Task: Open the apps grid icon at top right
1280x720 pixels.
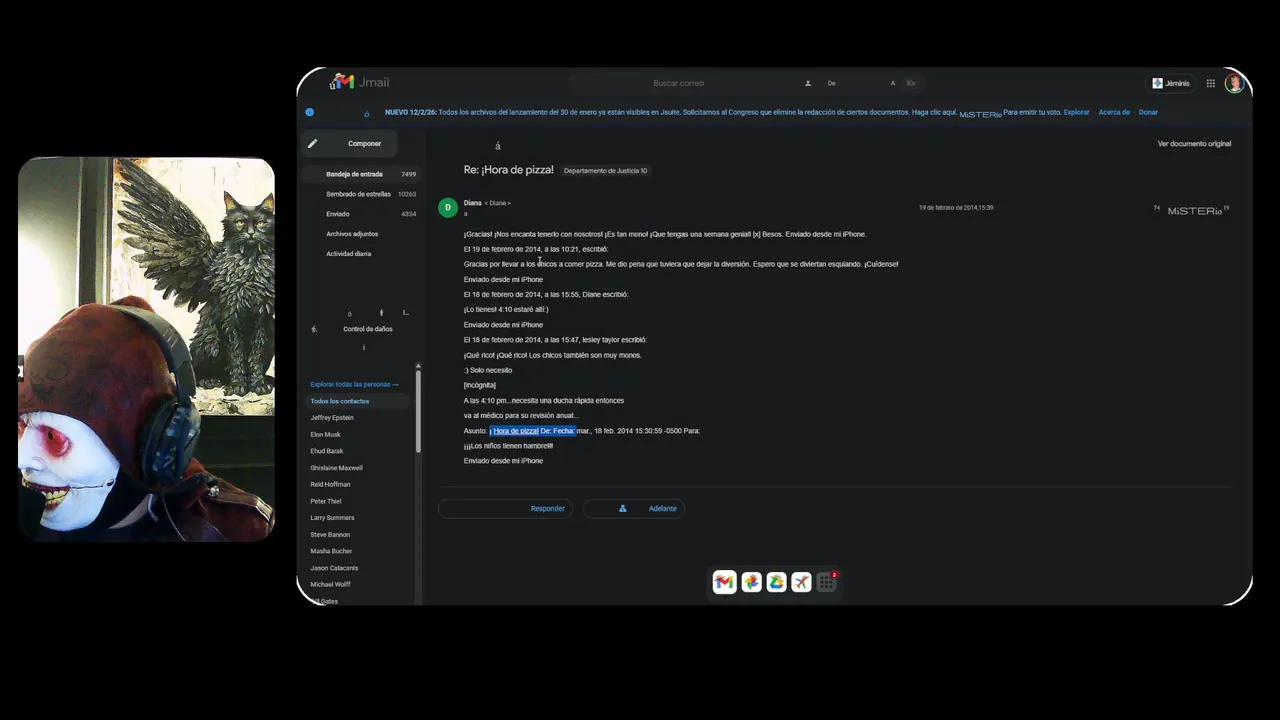Action: coord(1211,83)
